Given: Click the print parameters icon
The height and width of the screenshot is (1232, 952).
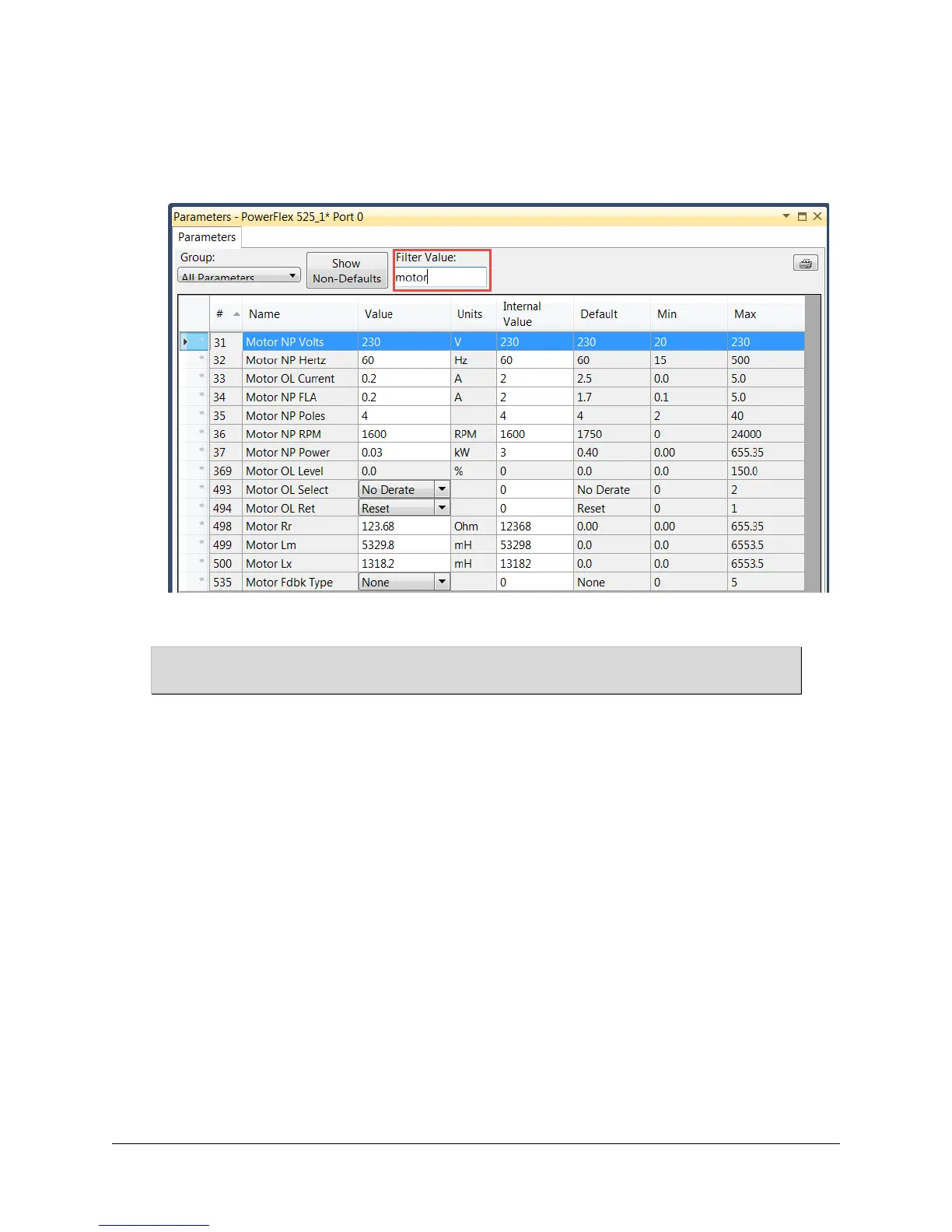Looking at the screenshot, I should pos(805,263).
